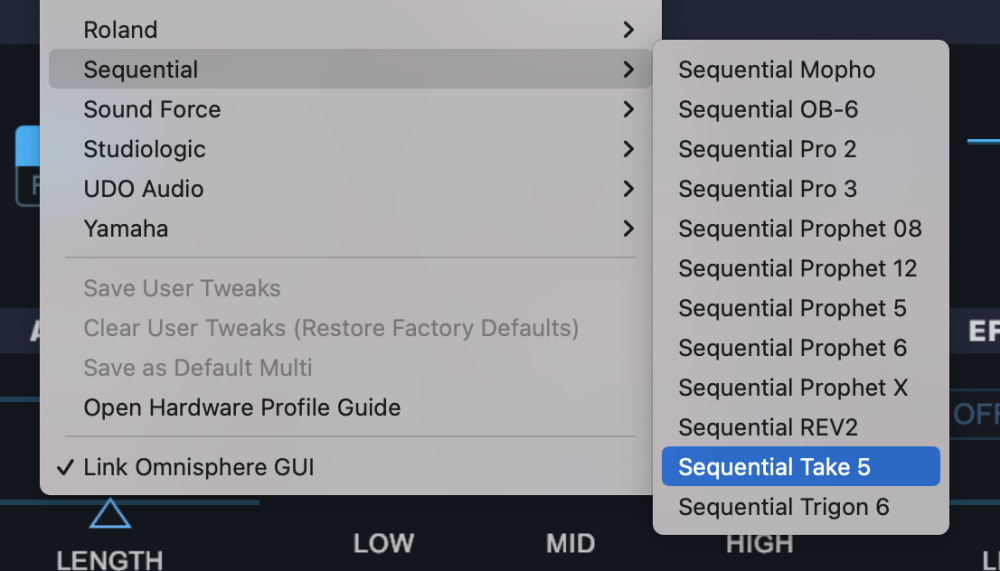Open Hardware Profile Guide
This screenshot has width=1000, height=571.
point(242,408)
